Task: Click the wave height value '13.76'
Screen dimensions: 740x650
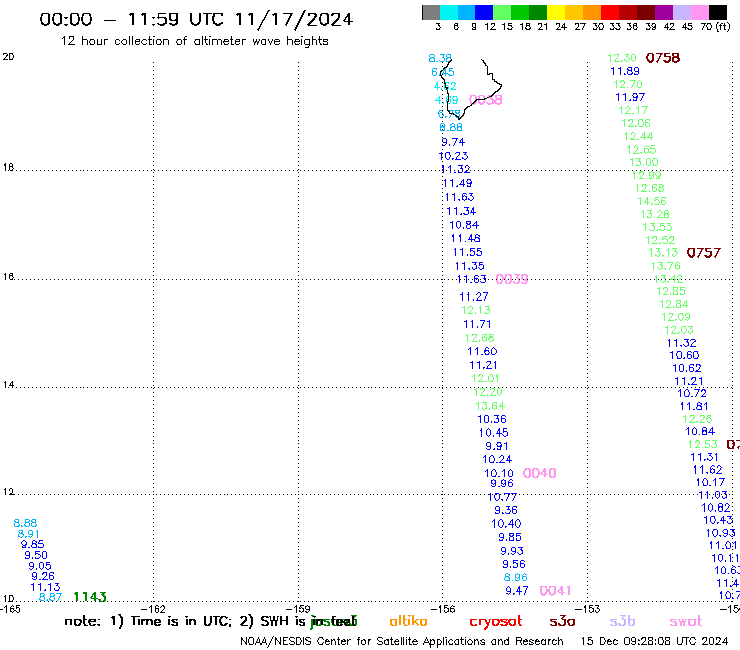Action: pyautogui.click(x=665, y=266)
